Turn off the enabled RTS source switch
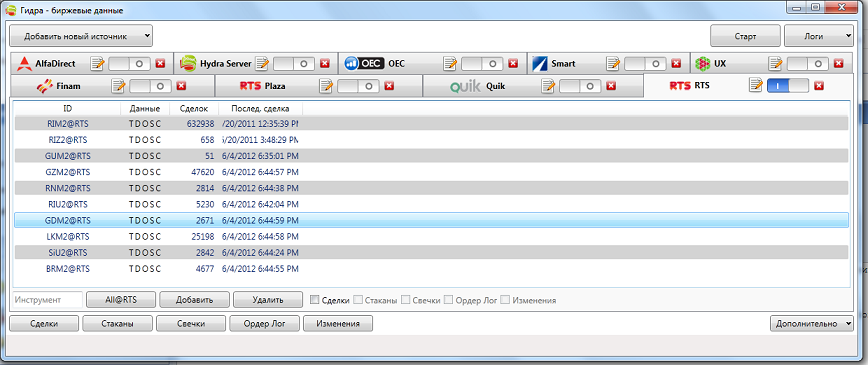Image resolution: width=868 pixels, height=365 pixels. click(788, 86)
